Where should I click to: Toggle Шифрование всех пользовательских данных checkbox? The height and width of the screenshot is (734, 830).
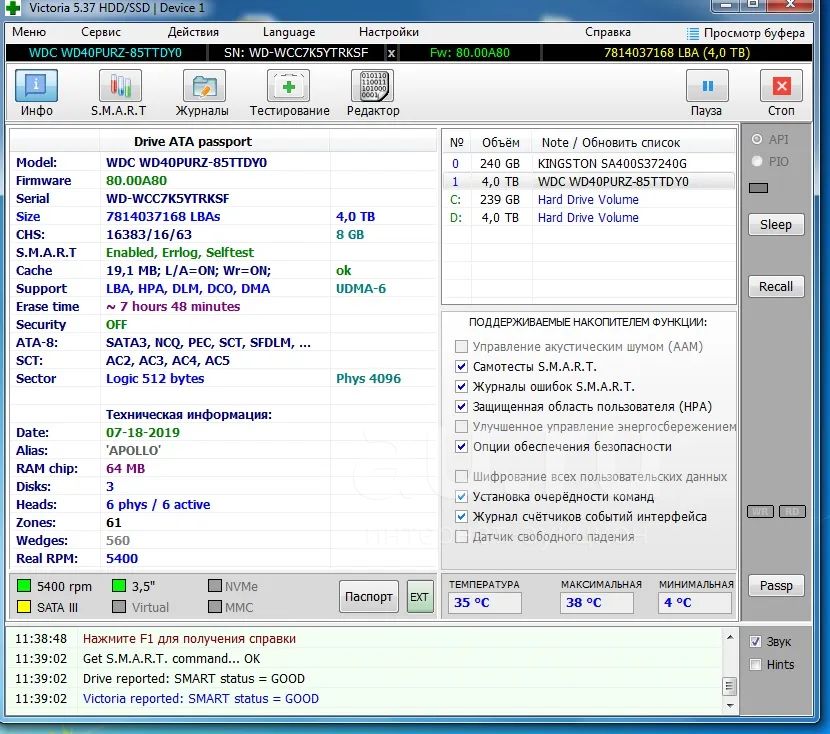click(x=461, y=476)
